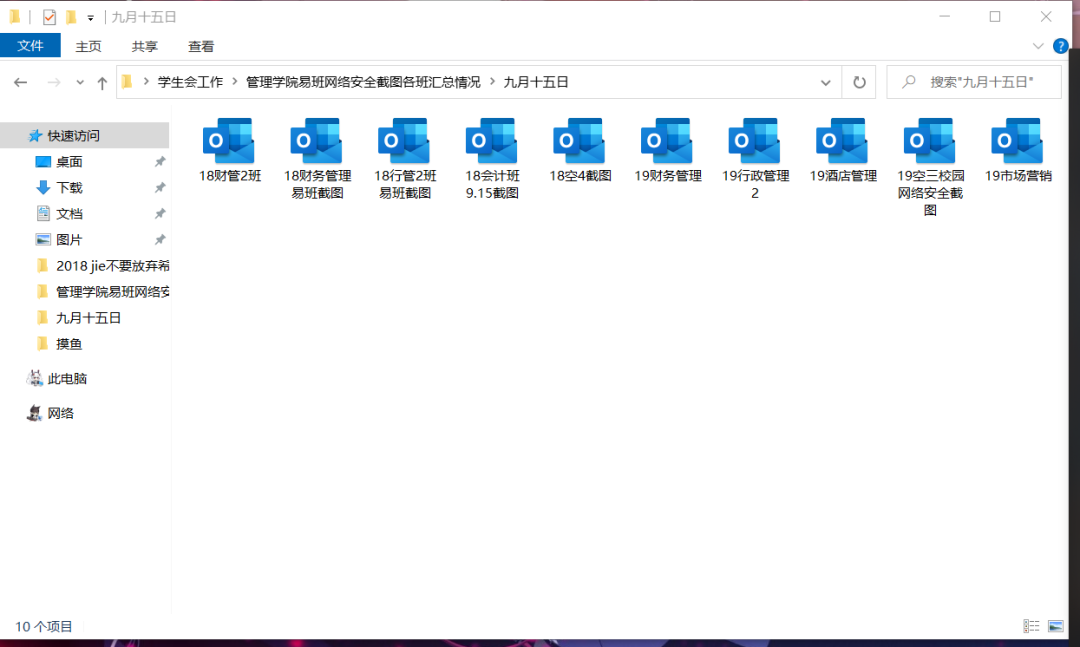Switch to large icons view
The image size is (1080, 647).
pos(1055,626)
